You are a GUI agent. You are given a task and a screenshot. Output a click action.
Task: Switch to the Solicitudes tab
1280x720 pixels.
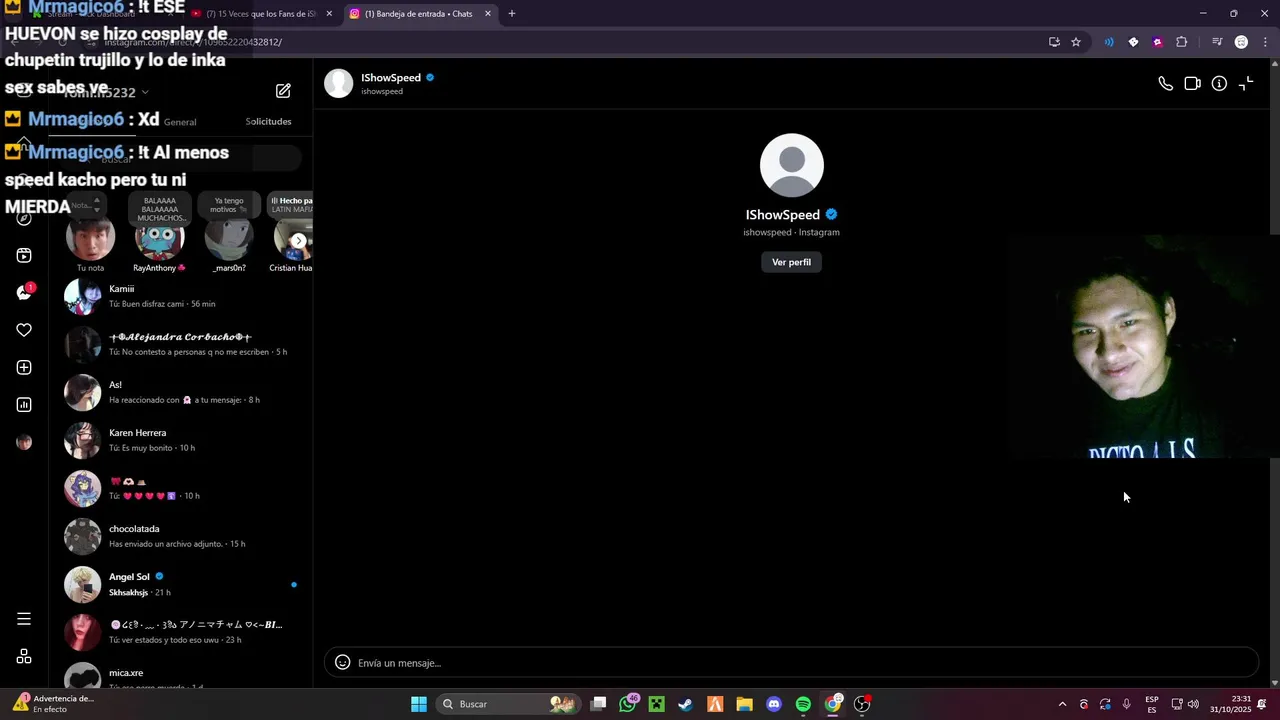pyautogui.click(x=268, y=122)
